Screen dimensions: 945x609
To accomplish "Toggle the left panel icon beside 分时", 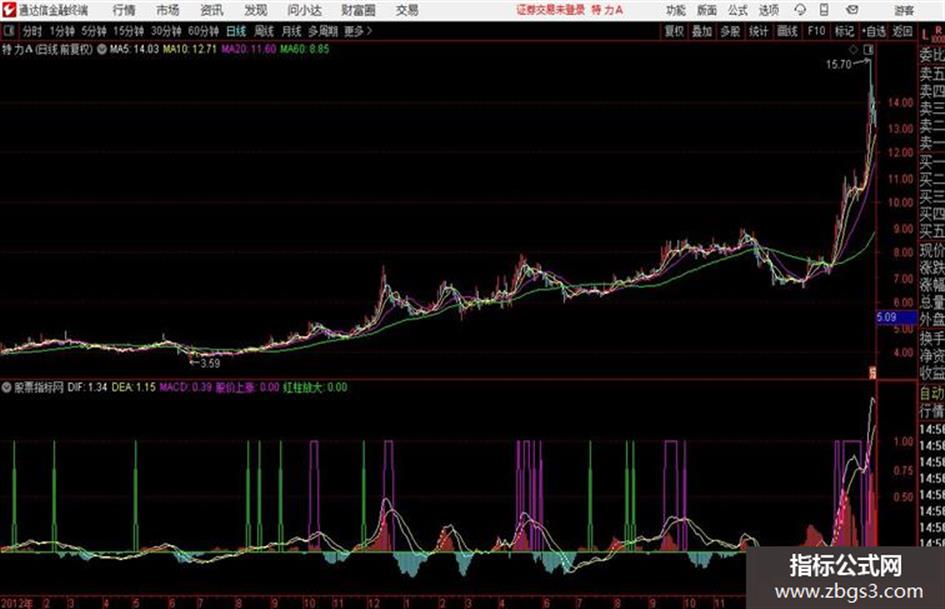I will point(8,31).
